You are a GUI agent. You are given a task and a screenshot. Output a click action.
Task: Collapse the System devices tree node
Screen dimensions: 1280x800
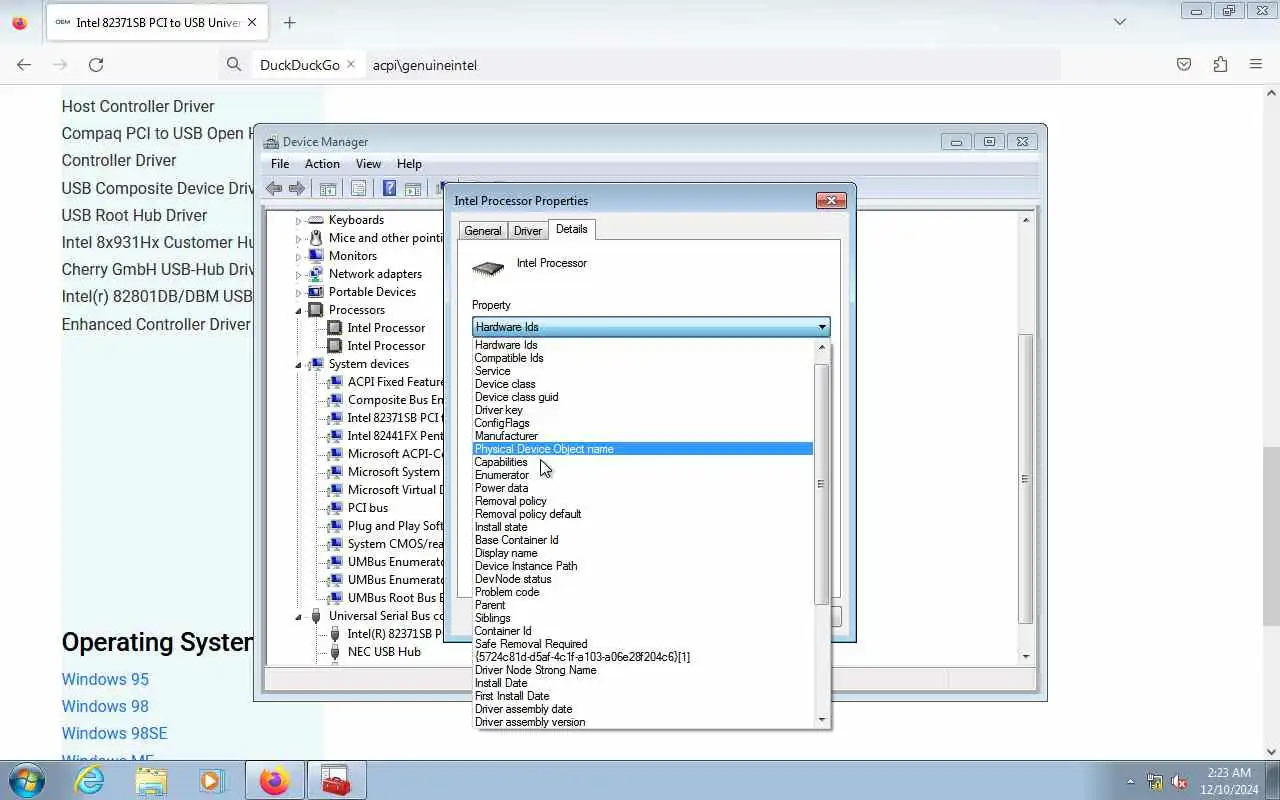click(x=298, y=364)
